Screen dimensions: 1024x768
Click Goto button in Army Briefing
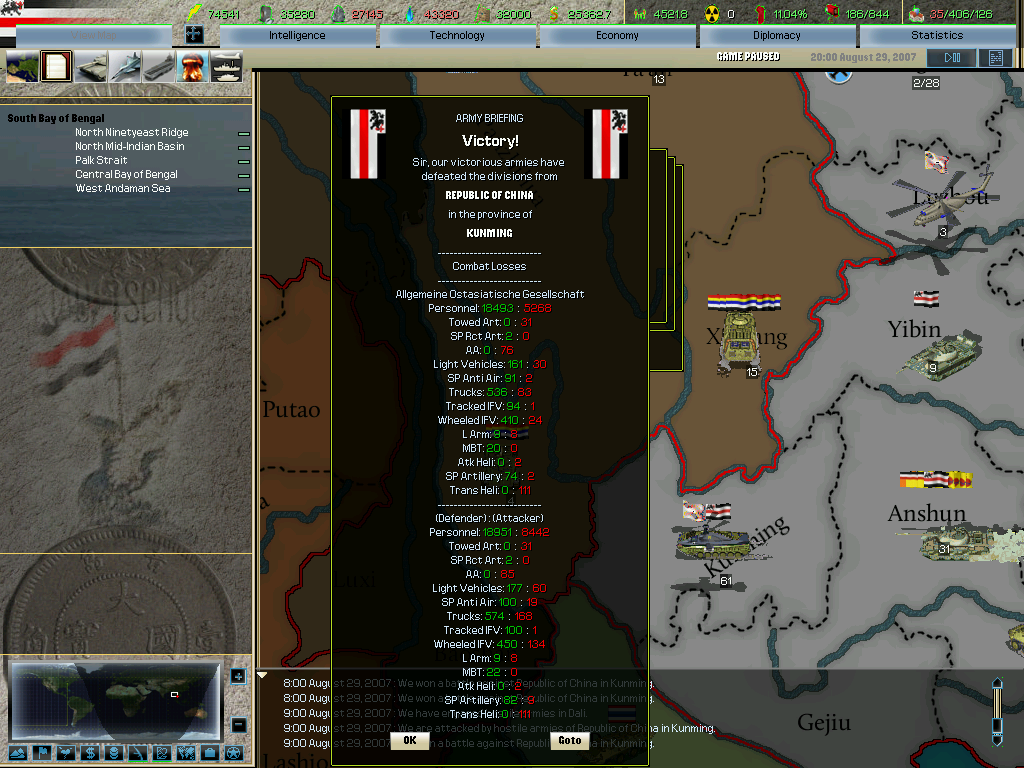point(569,741)
